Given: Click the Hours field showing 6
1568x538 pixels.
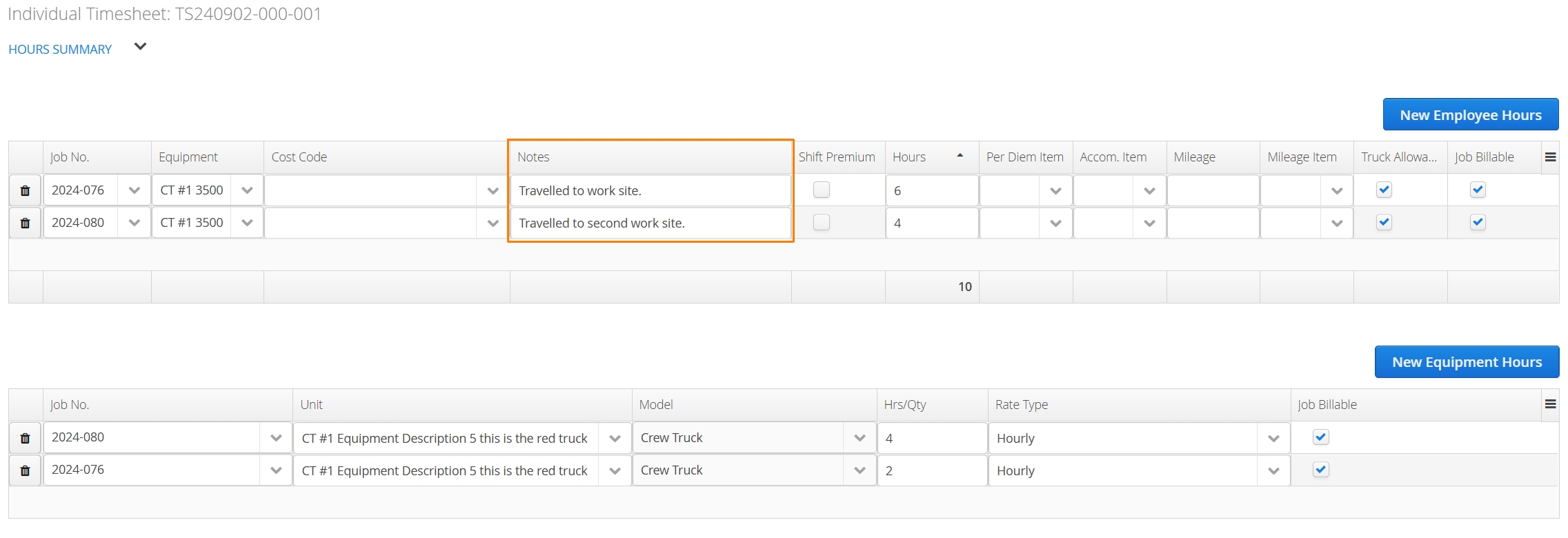Looking at the screenshot, I should 932,190.
